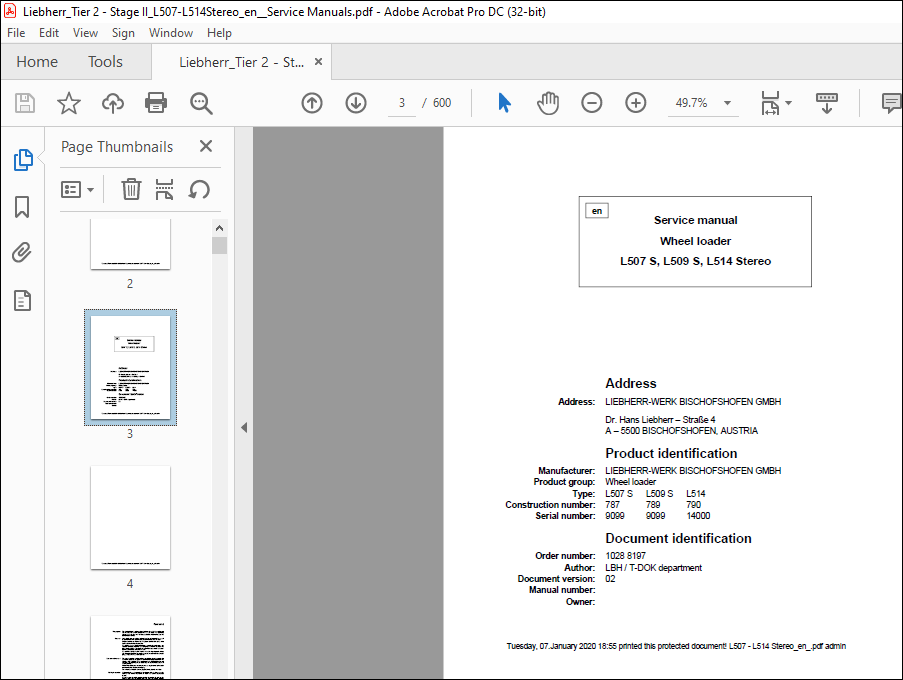Screen dimensions: 903x680
Task: Close the Page Thumbnails panel
Action: coord(206,146)
